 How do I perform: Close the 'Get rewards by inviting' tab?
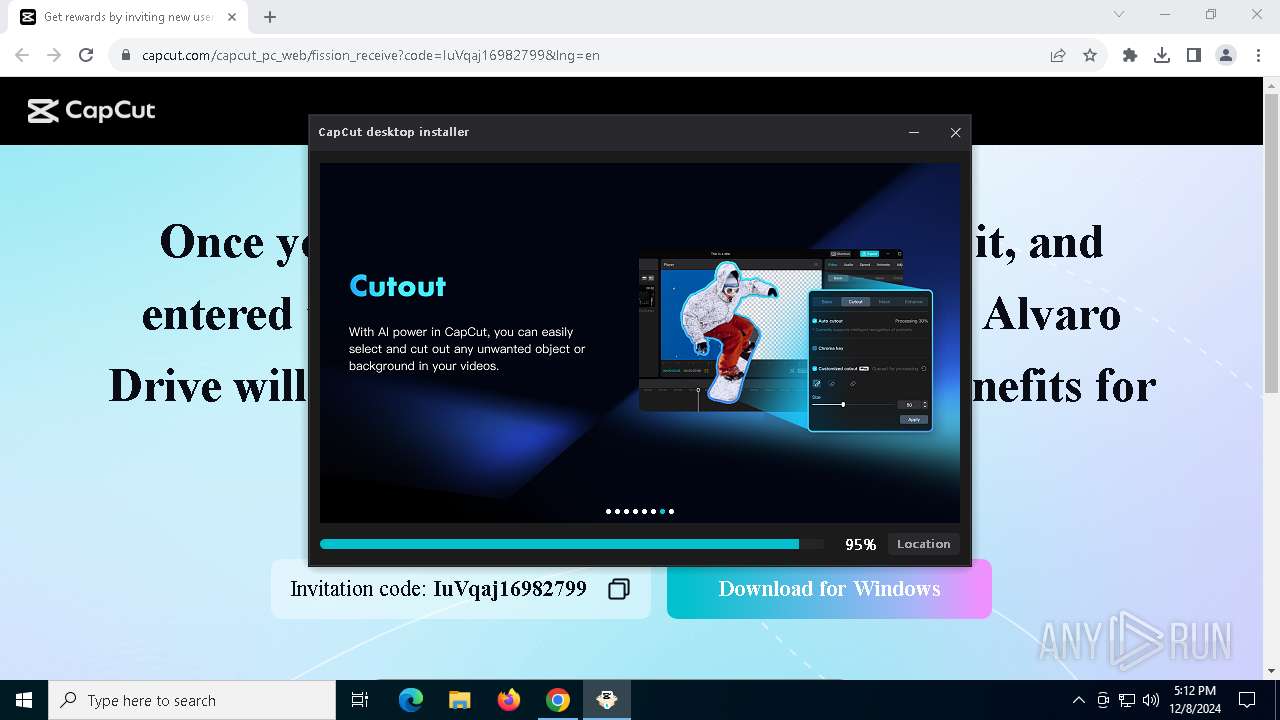point(232,17)
